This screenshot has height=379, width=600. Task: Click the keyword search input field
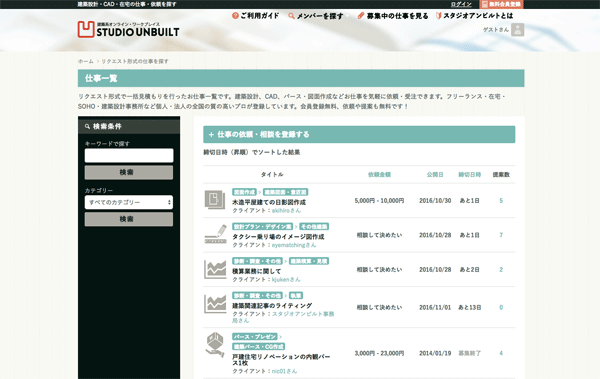point(129,155)
